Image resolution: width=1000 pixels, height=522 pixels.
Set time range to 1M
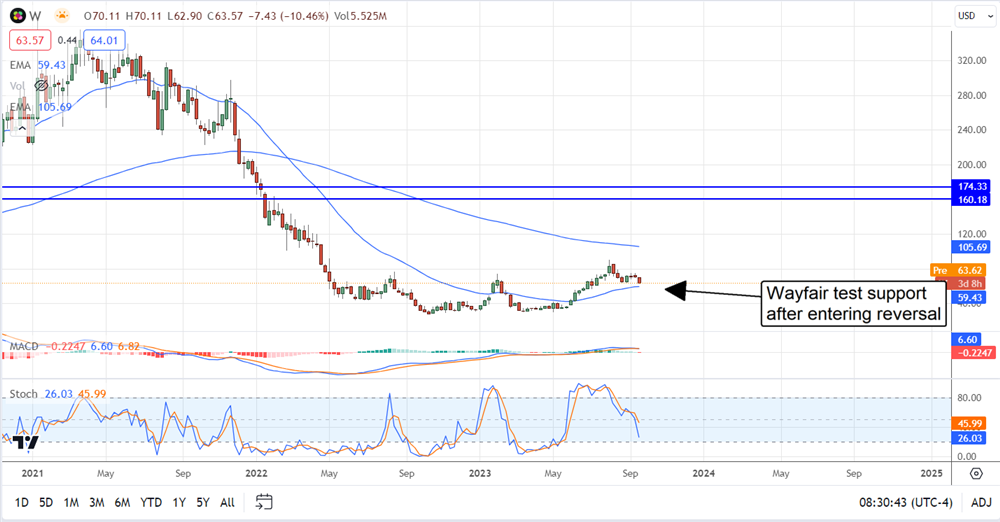click(71, 503)
